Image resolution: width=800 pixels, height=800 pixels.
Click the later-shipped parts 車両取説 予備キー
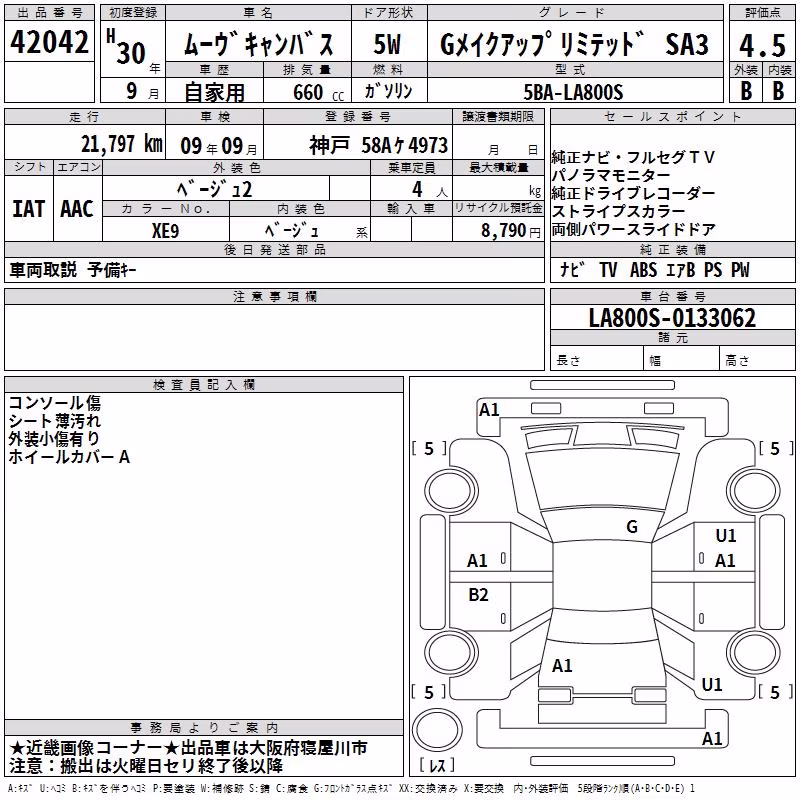(73, 270)
